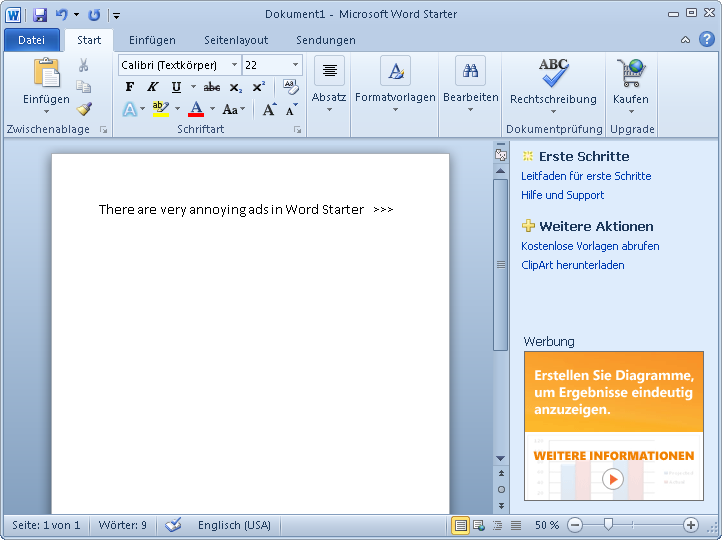Image resolution: width=722 pixels, height=540 pixels.
Task: Open Rechtschreibung spell check
Action: [x=553, y=84]
